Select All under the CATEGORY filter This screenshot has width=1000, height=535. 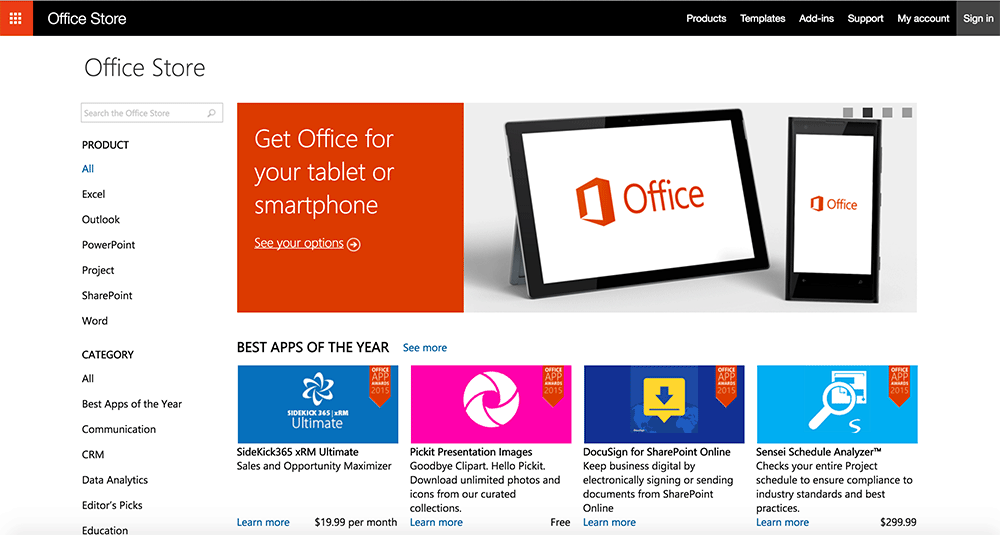tap(88, 379)
